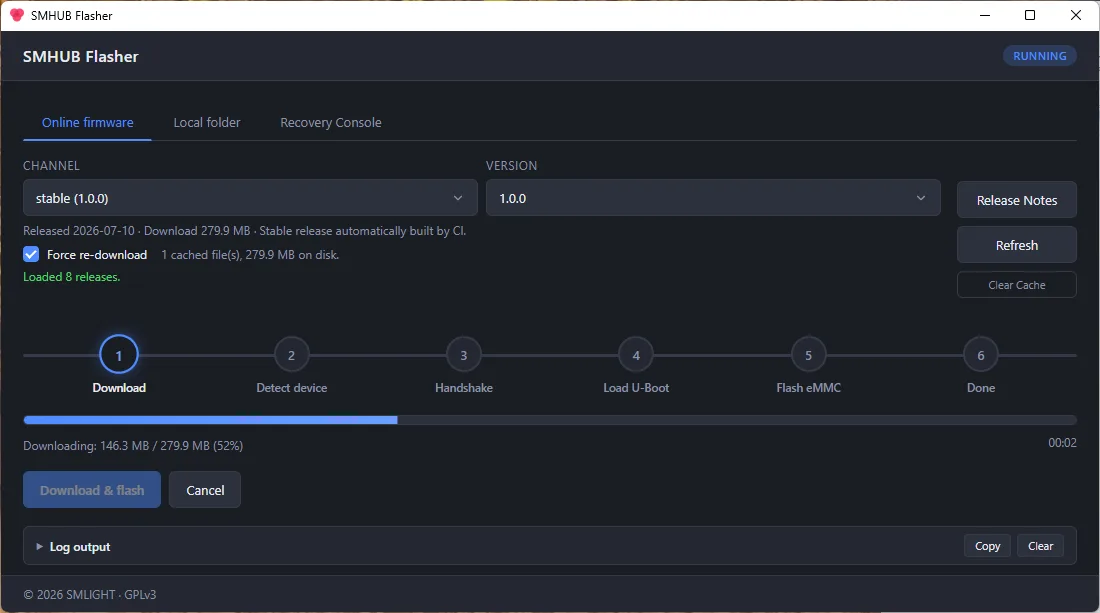
Task: Click the 'Loaded 8 releases.' status text
Action: pos(72,276)
